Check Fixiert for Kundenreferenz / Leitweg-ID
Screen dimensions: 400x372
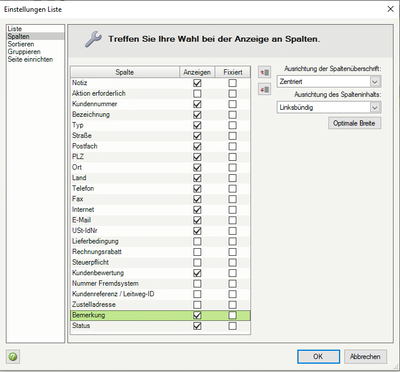pyautogui.click(x=233, y=294)
